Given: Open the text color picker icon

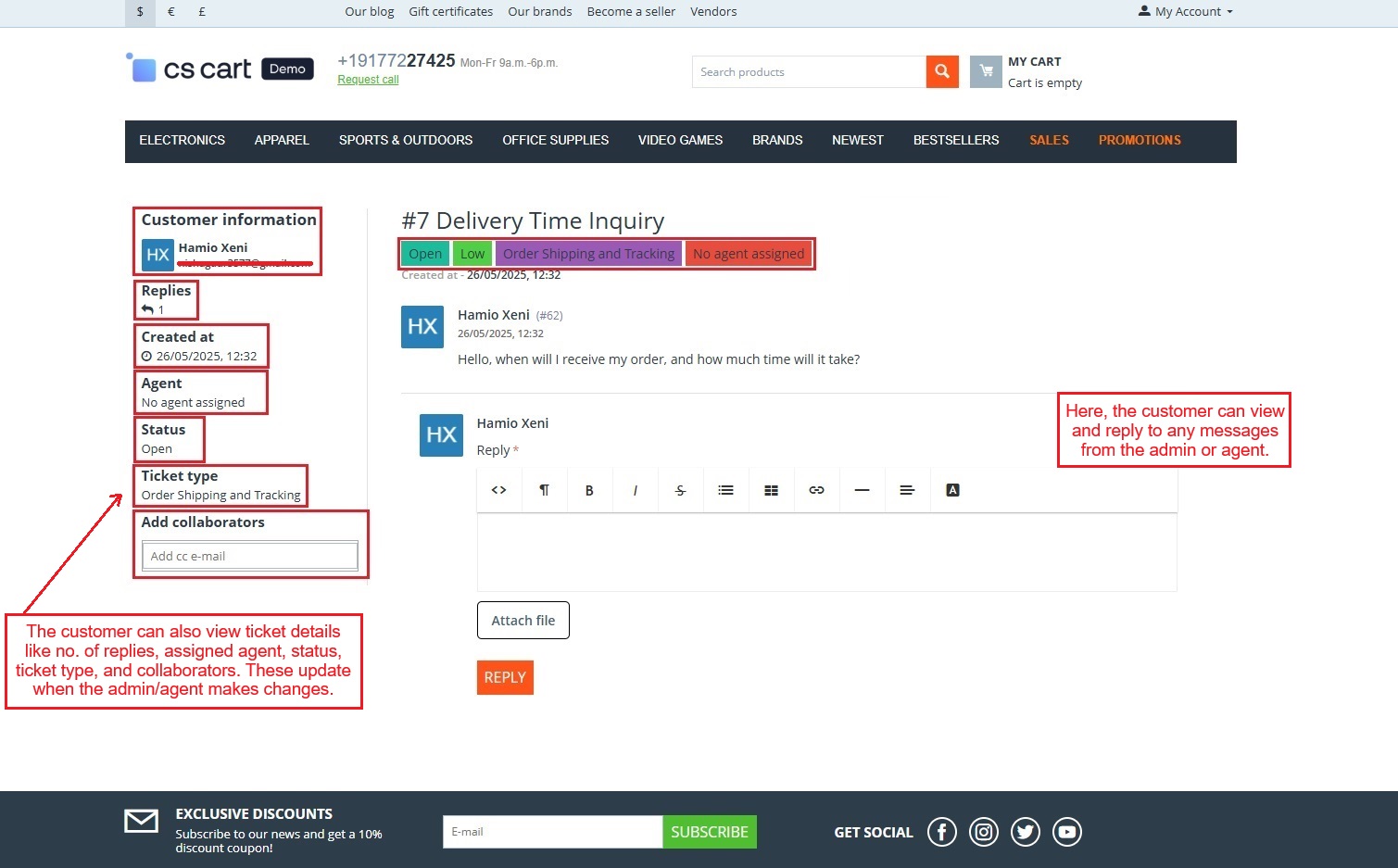Looking at the screenshot, I should pyautogui.click(x=952, y=490).
